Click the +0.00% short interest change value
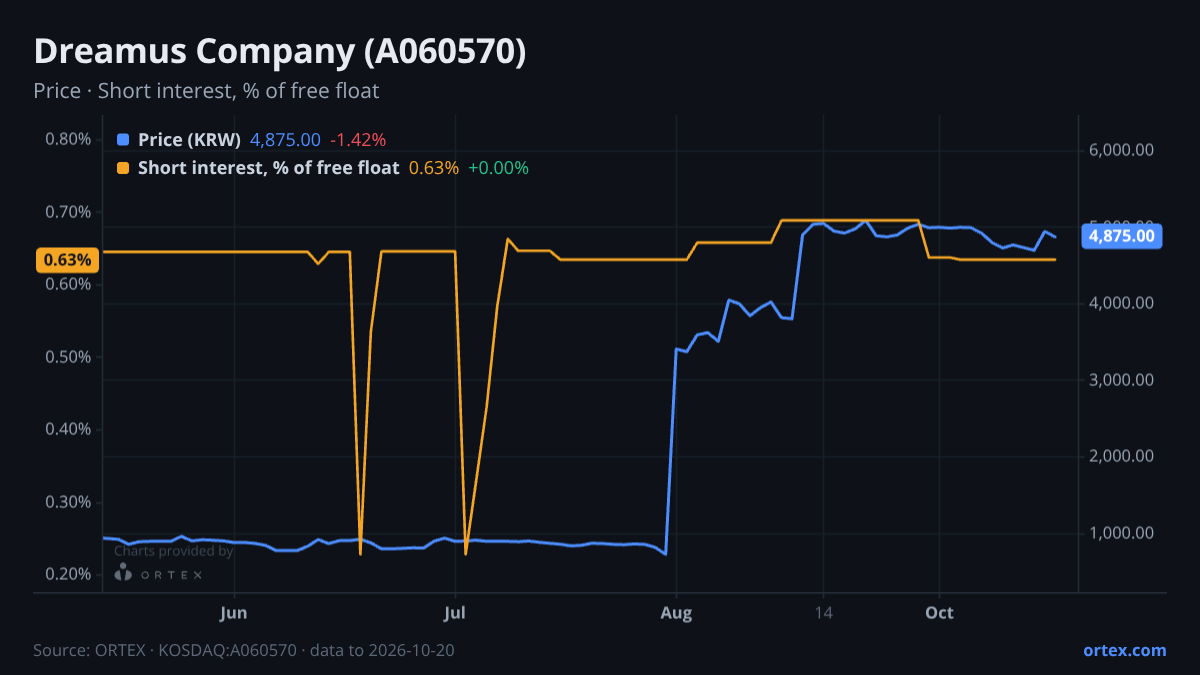The width and height of the screenshot is (1200, 675). 498,168
